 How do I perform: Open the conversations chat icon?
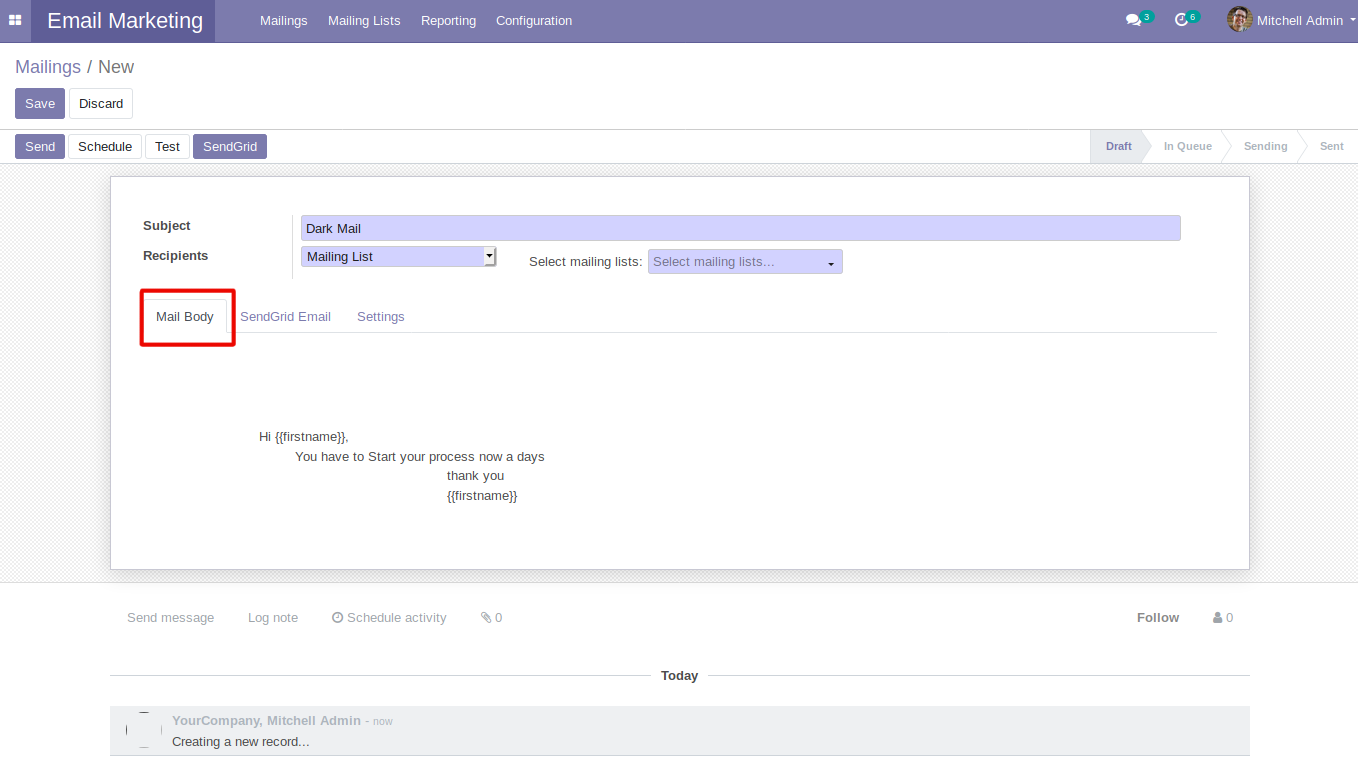tap(1133, 20)
